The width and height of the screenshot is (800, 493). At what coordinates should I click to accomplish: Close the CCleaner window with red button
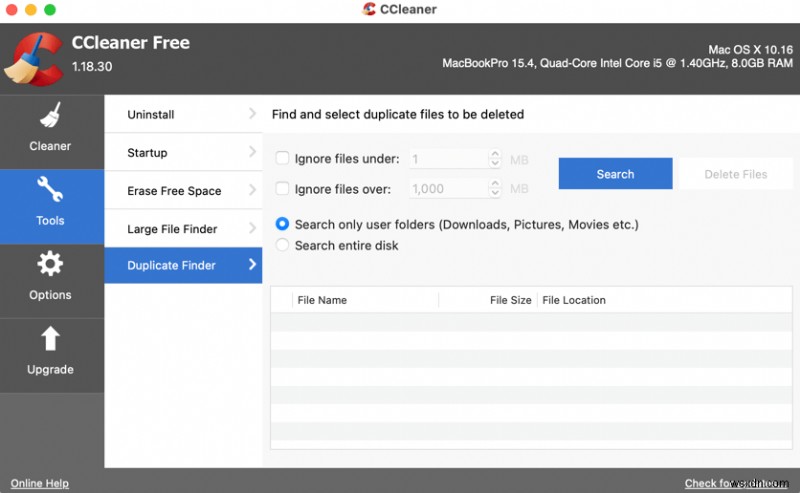click(x=12, y=10)
